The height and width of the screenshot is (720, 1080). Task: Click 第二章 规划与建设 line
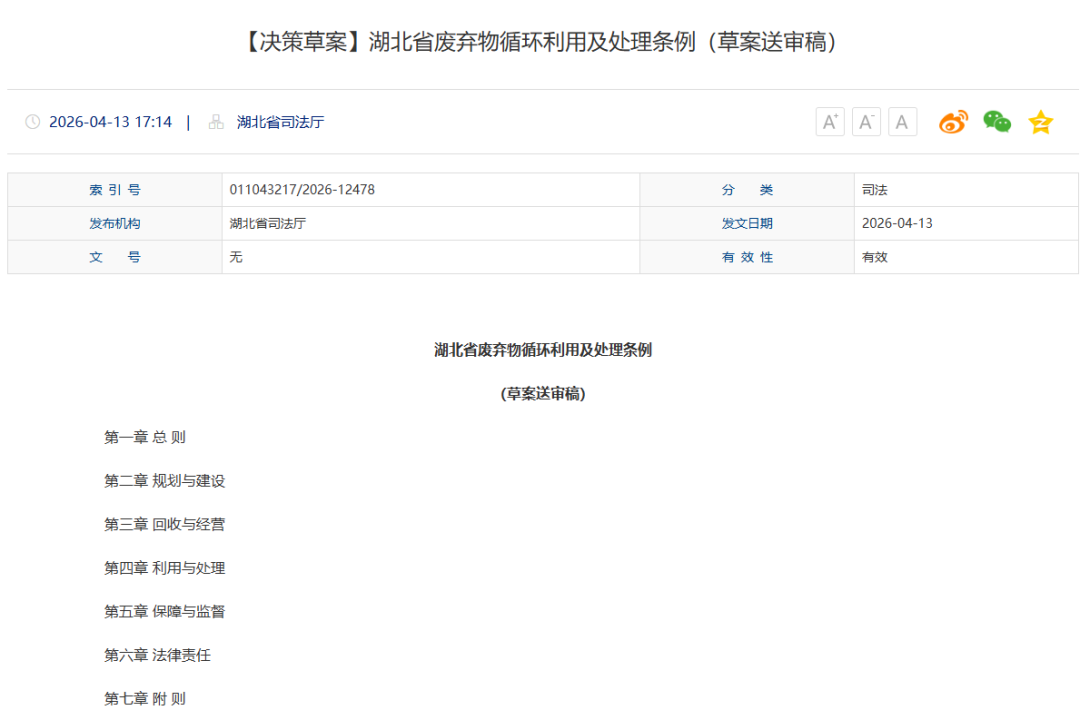click(165, 481)
